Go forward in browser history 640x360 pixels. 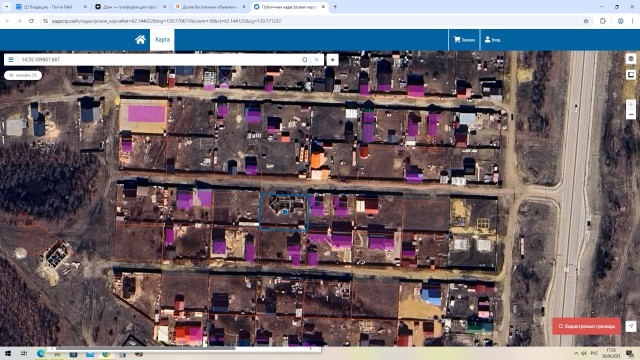[19, 21]
